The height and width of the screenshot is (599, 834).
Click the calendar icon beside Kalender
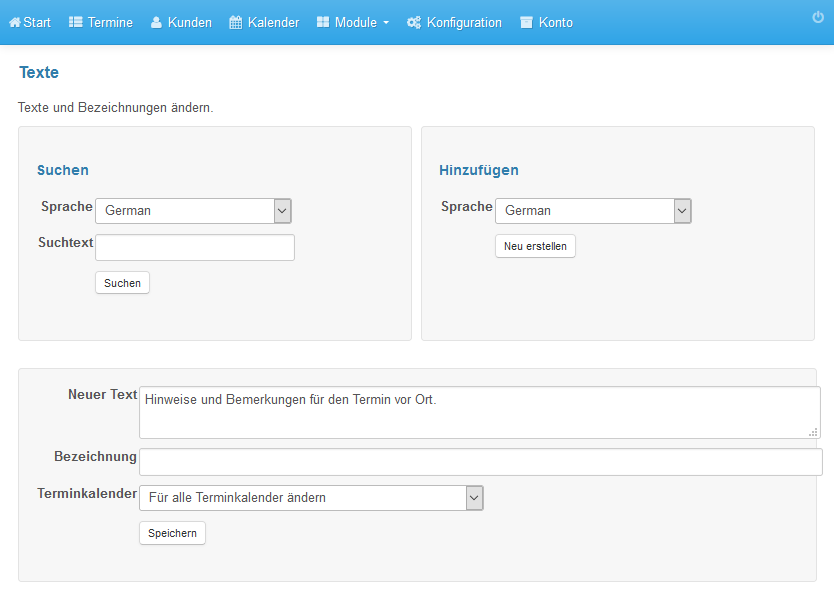click(x=236, y=22)
